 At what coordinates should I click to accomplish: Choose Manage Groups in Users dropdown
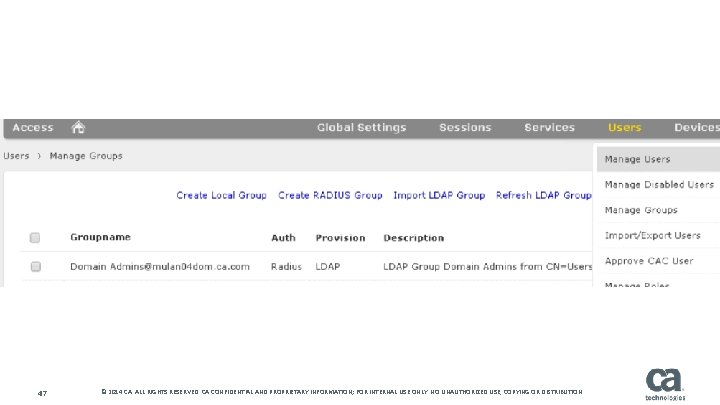658,210
